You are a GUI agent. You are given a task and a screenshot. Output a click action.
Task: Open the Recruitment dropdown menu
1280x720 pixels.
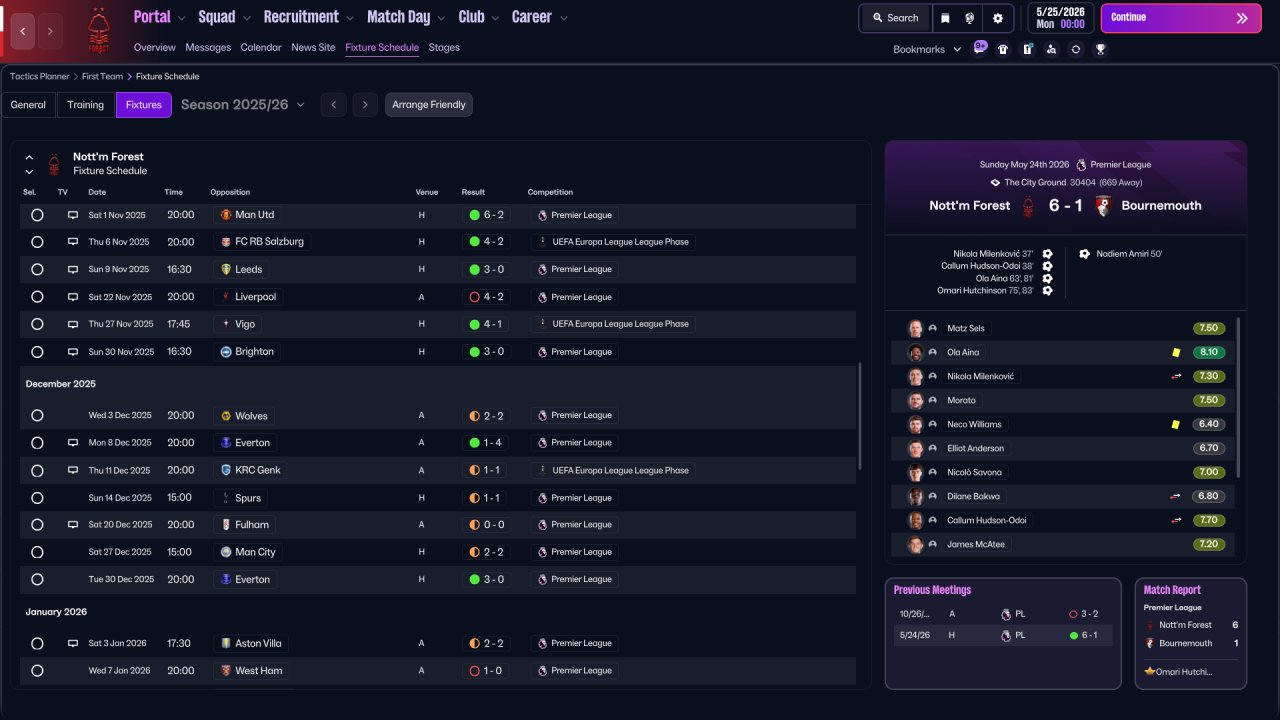point(308,17)
